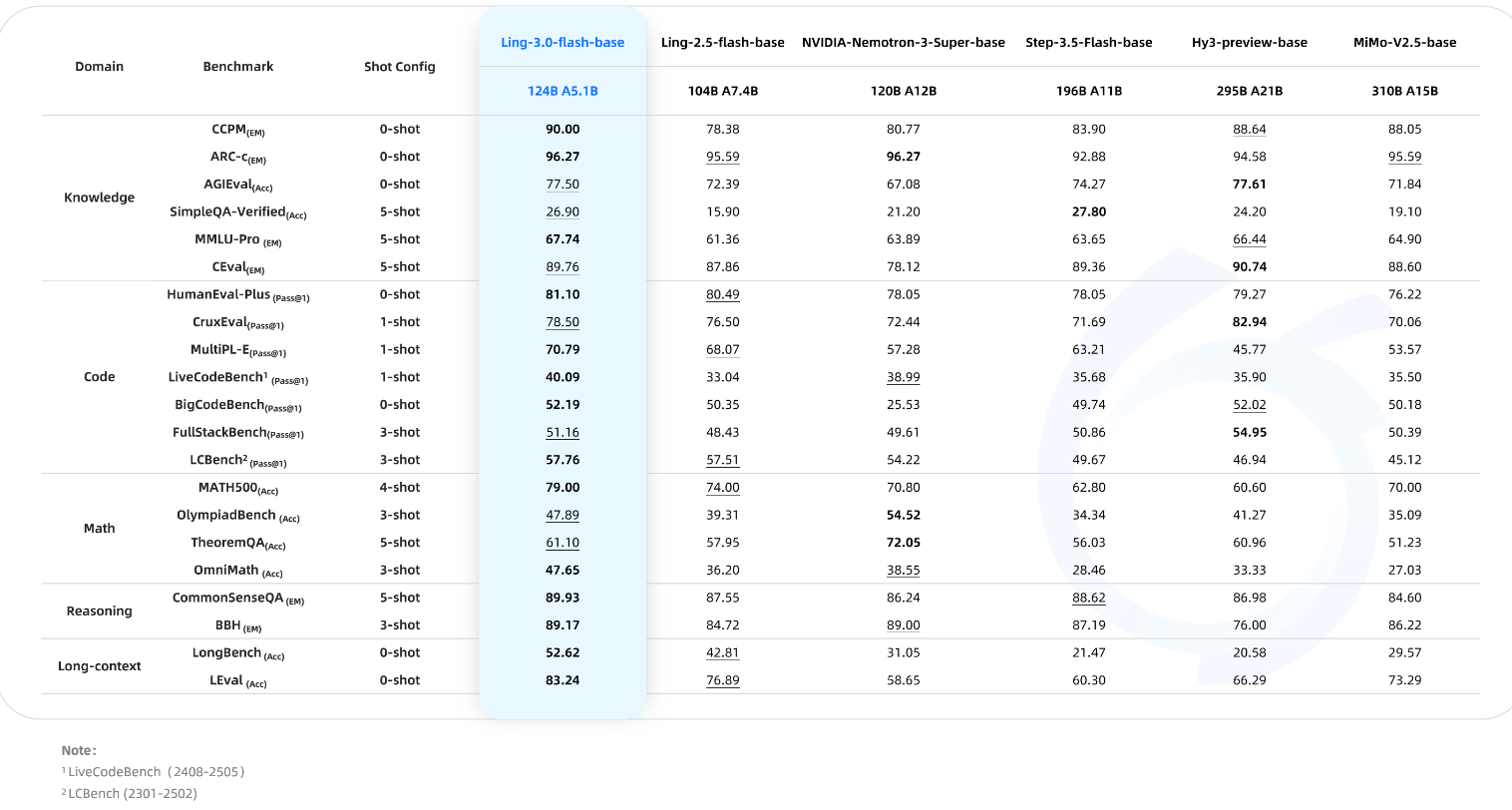Image resolution: width=1512 pixels, height=810 pixels.
Task: Select TheoremQA score 72.05 for NVIDIA-Nemotron-3-Super-base
Action: pyautogui.click(x=904, y=543)
